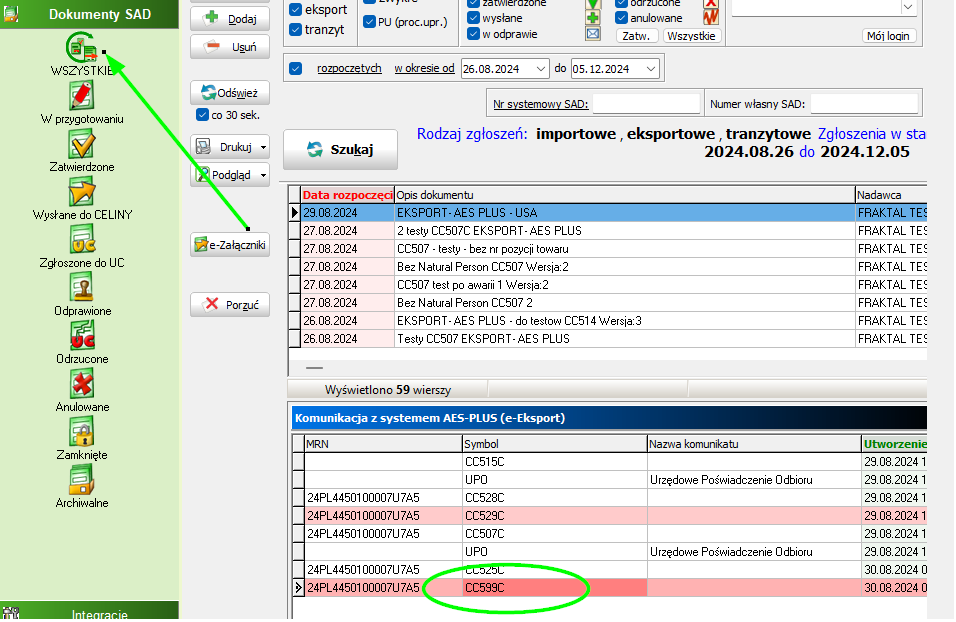Select message row with symbol CC515C
This screenshot has width=956, height=622.
click(x=610, y=462)
